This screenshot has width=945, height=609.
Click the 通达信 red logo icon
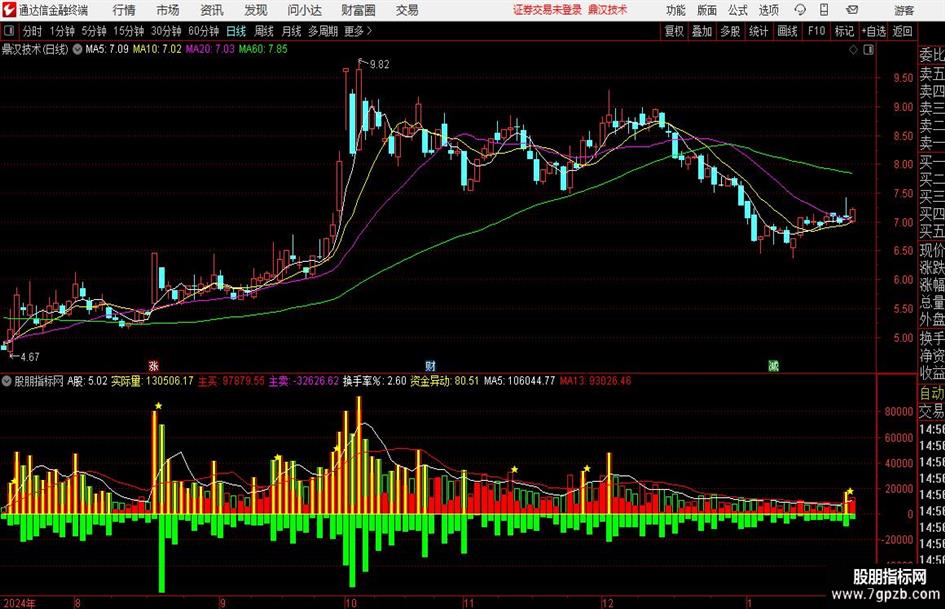click(x=9, y=10)
